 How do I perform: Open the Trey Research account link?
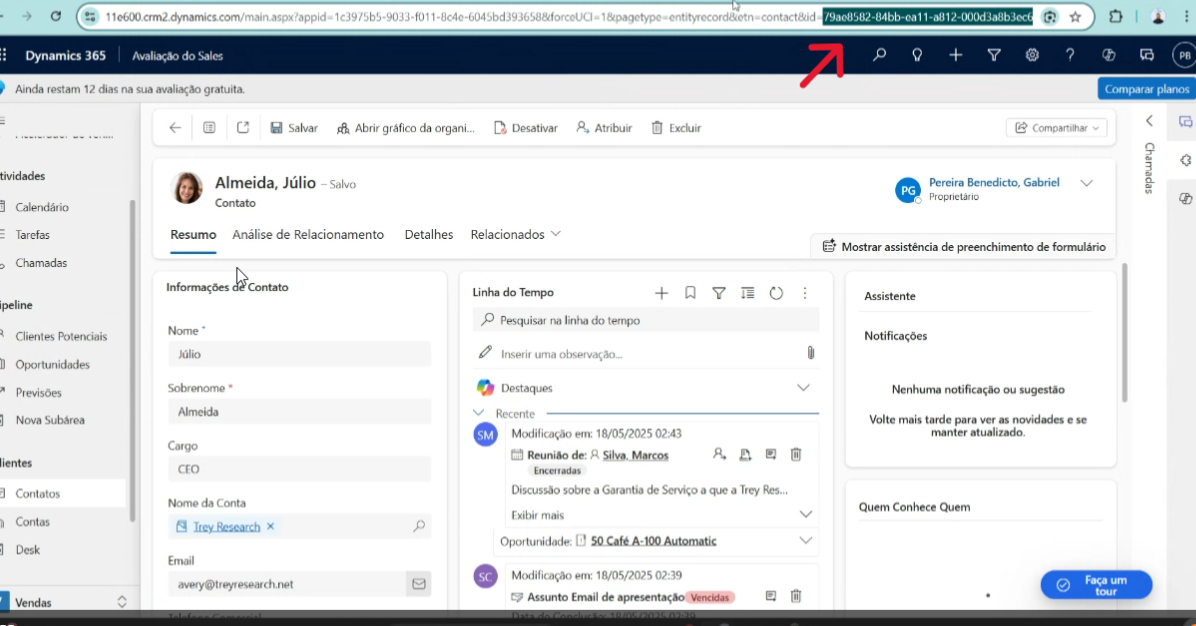(226, 527)
